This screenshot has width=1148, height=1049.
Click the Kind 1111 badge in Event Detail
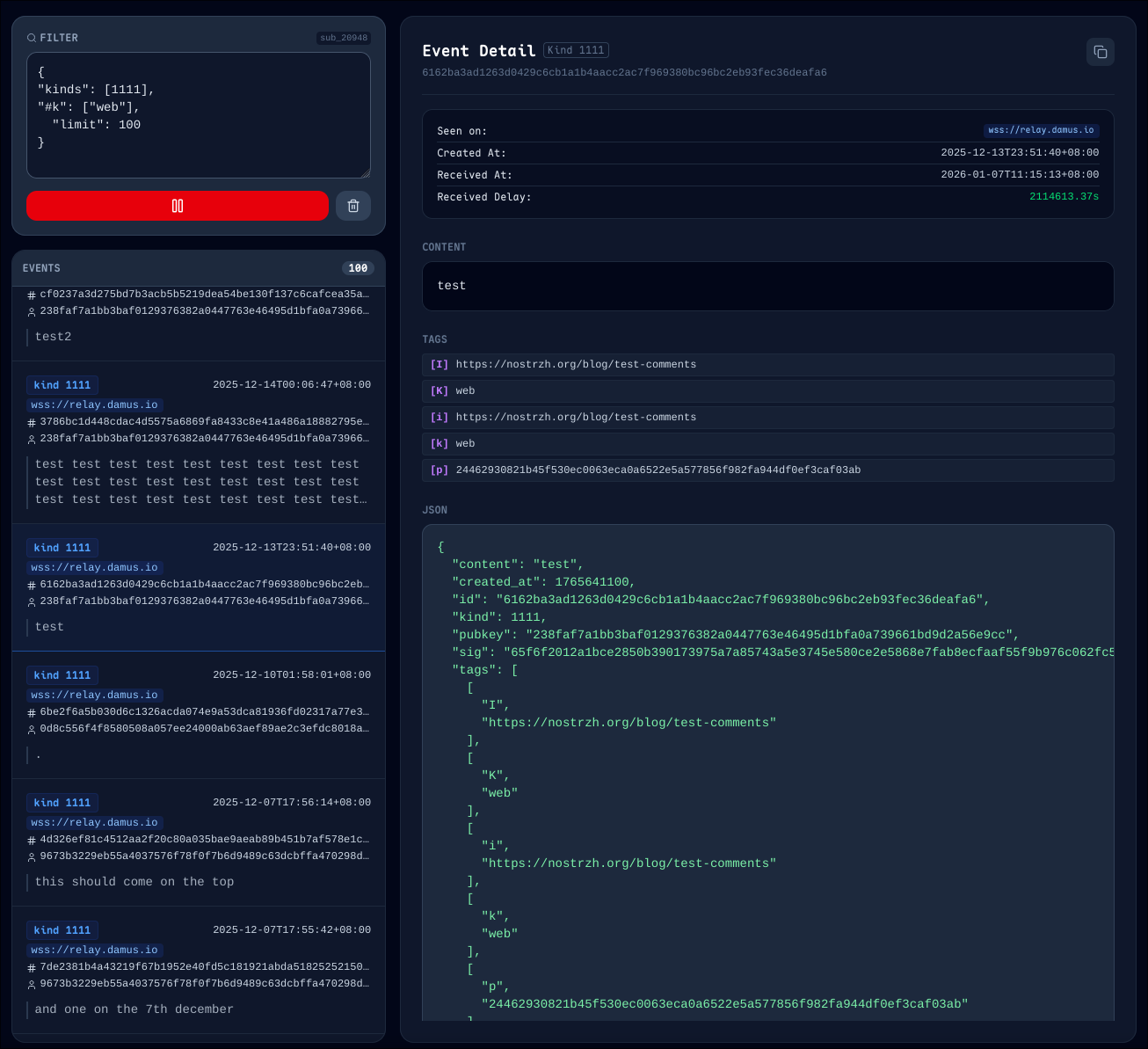tap(576, 50)
